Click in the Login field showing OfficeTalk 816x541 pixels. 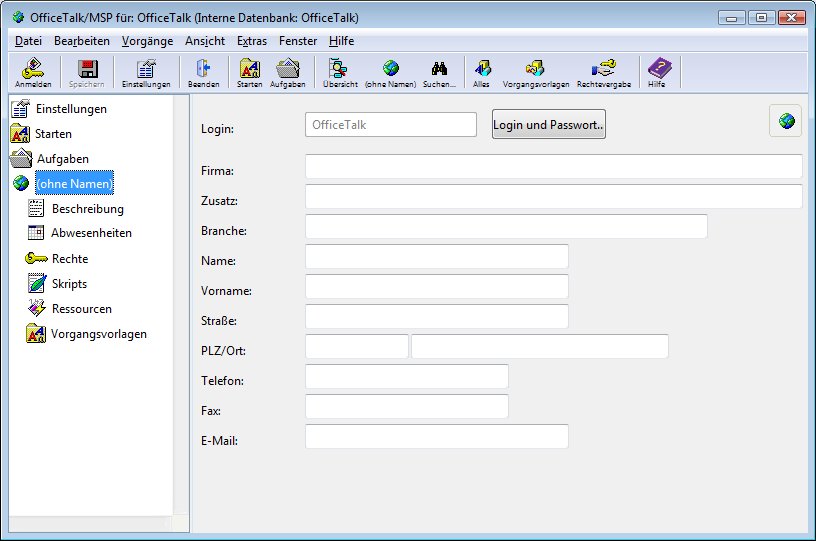point(391,125)
